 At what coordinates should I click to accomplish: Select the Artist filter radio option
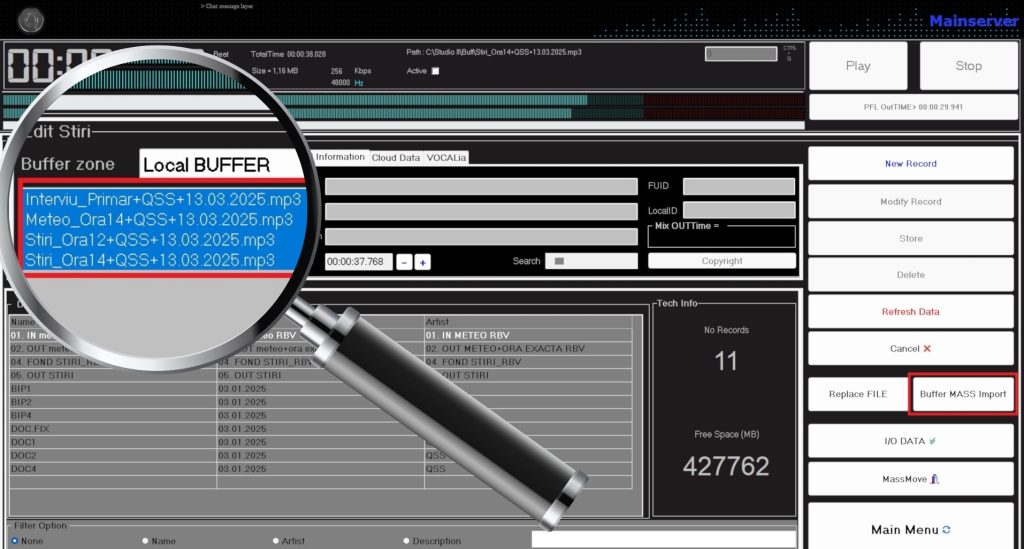tap(276, 541)
